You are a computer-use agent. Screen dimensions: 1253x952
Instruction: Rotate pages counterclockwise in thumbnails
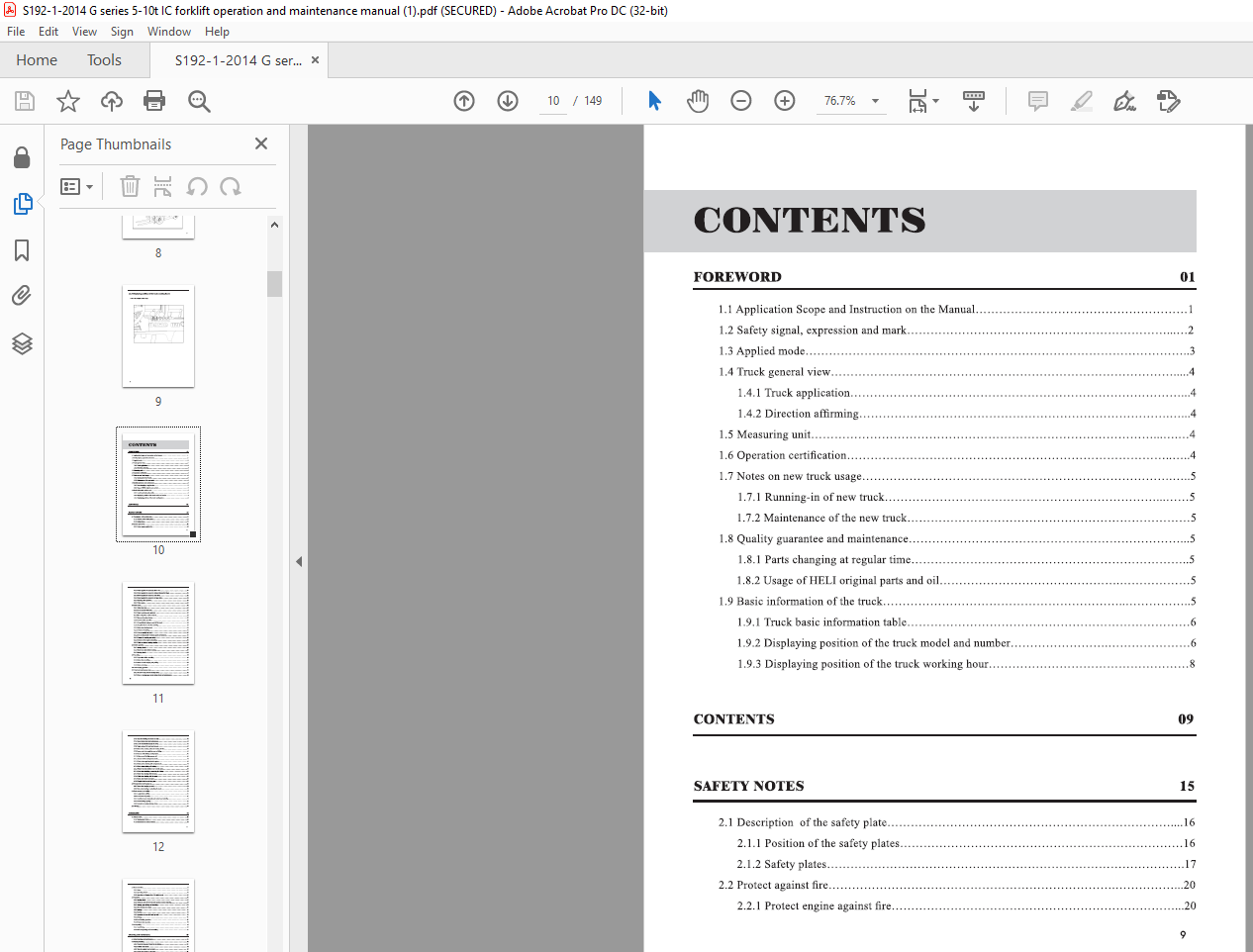(x=197, y=186)
